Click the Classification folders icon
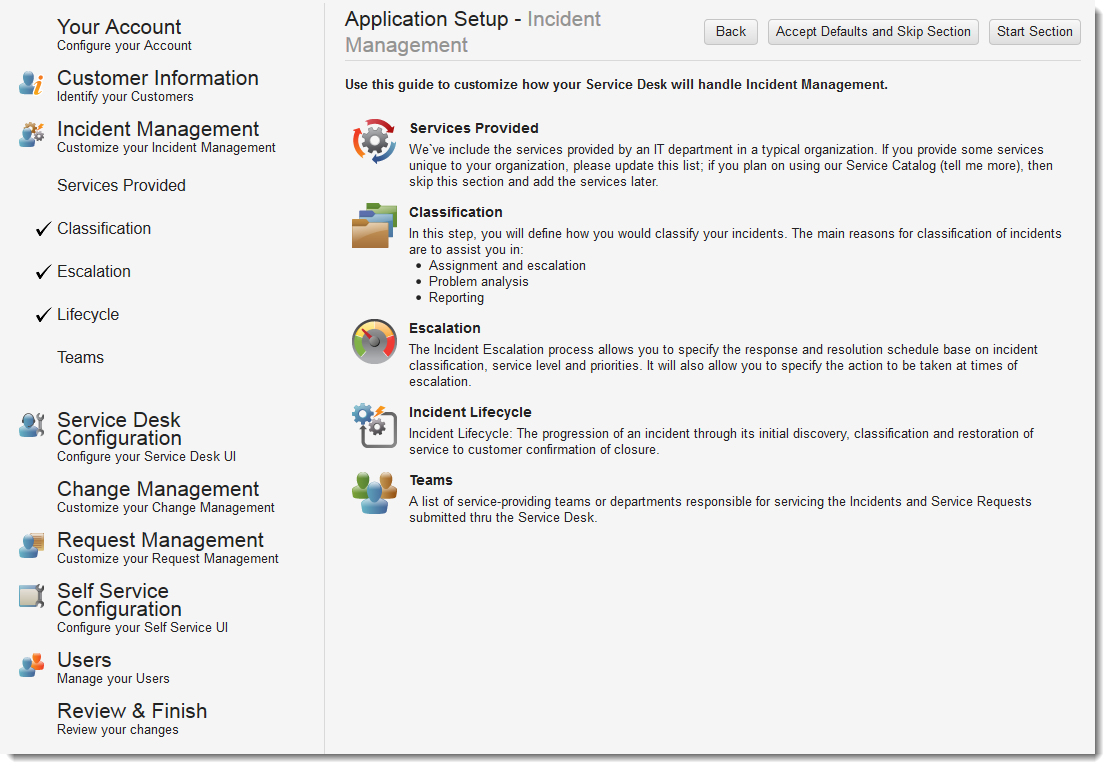Image resolution: width=1110 pixels, height=769 pixels. tap(375, 225)
